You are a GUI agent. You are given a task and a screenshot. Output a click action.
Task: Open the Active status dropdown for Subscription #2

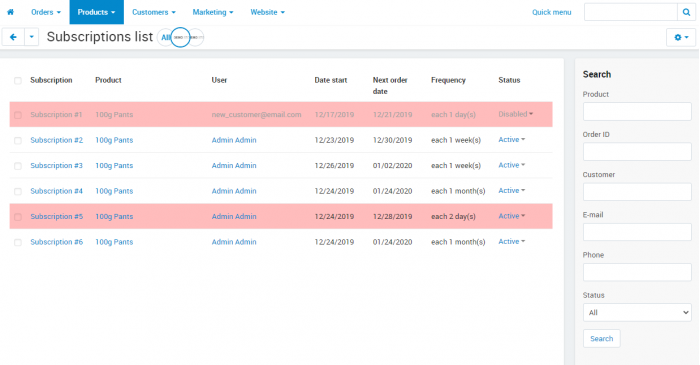(512, 140)
